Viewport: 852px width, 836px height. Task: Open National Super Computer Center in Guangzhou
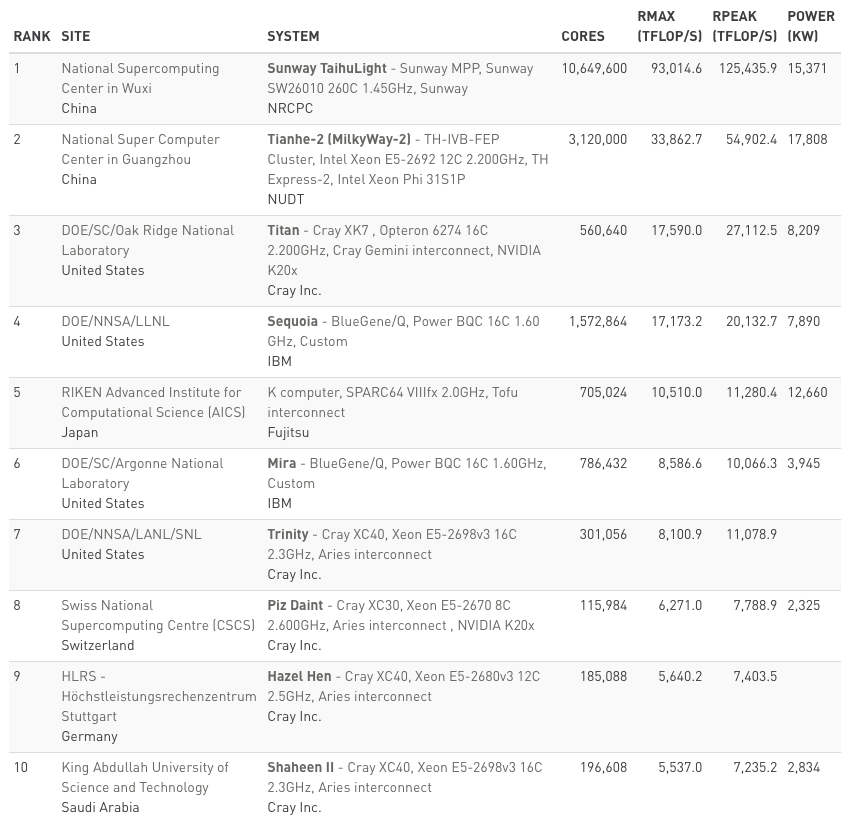[140, 149]
